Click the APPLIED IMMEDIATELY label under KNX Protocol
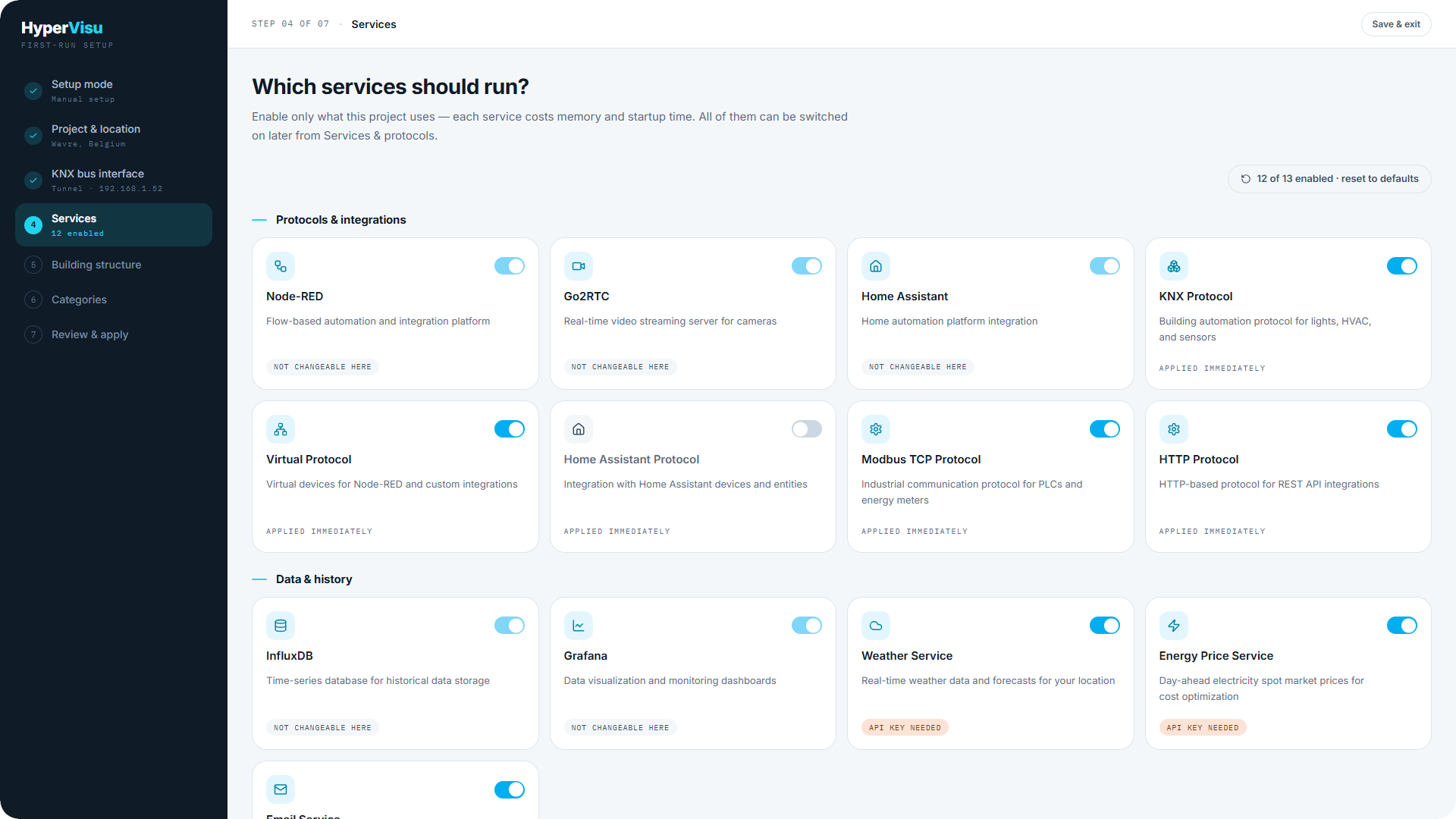Image resolution: width=1456 pixels, height=819 pixels. [1212, 369]
